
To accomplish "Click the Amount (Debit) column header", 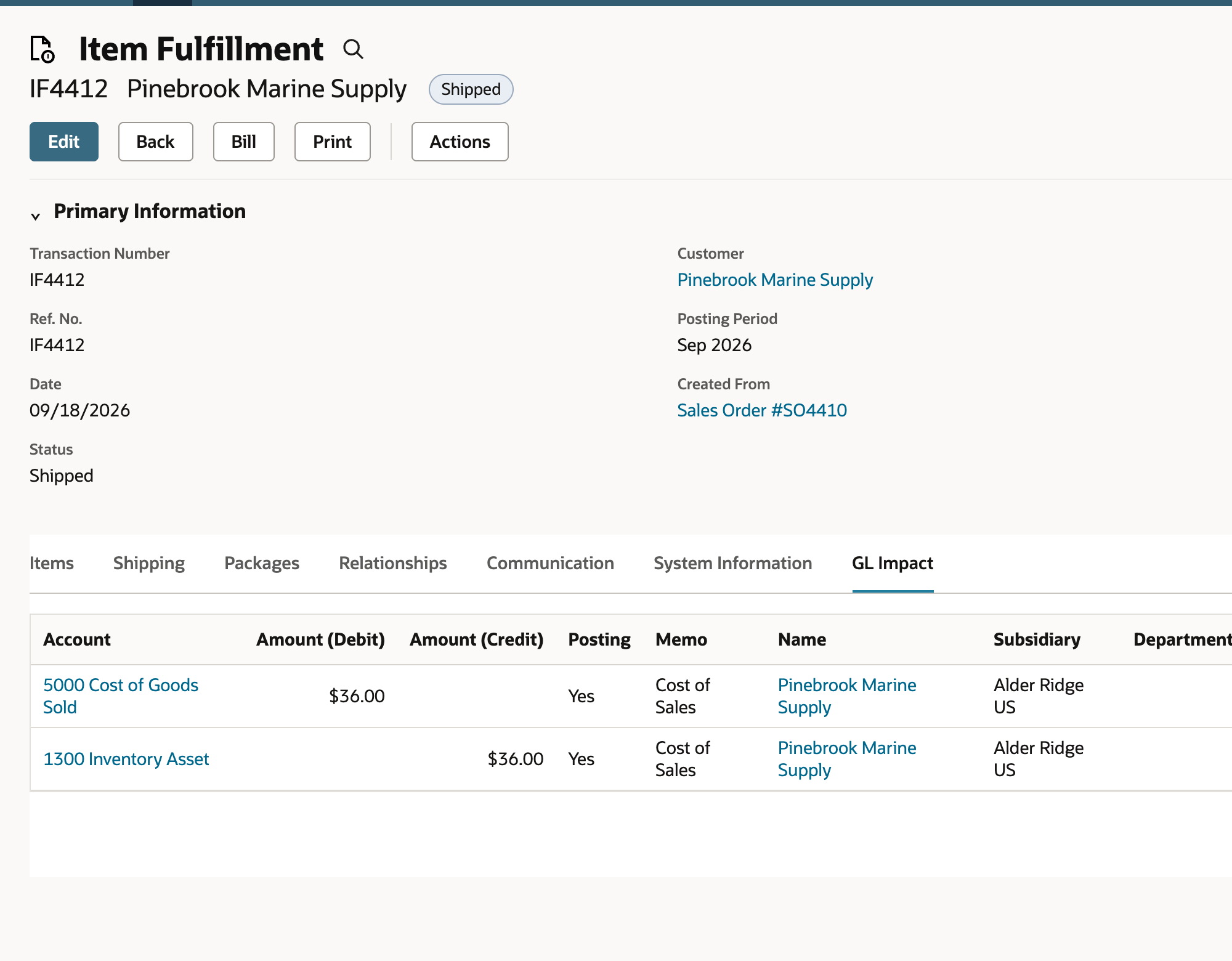I will click(x=320, y=639).
